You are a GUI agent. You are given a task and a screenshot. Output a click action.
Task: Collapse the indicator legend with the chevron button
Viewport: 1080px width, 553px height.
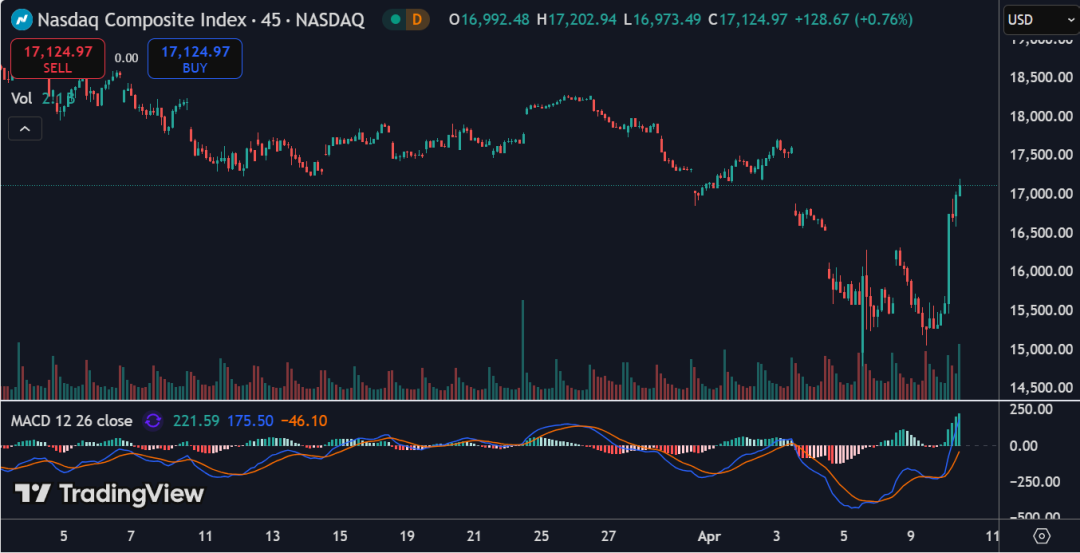tap(25, 129)
